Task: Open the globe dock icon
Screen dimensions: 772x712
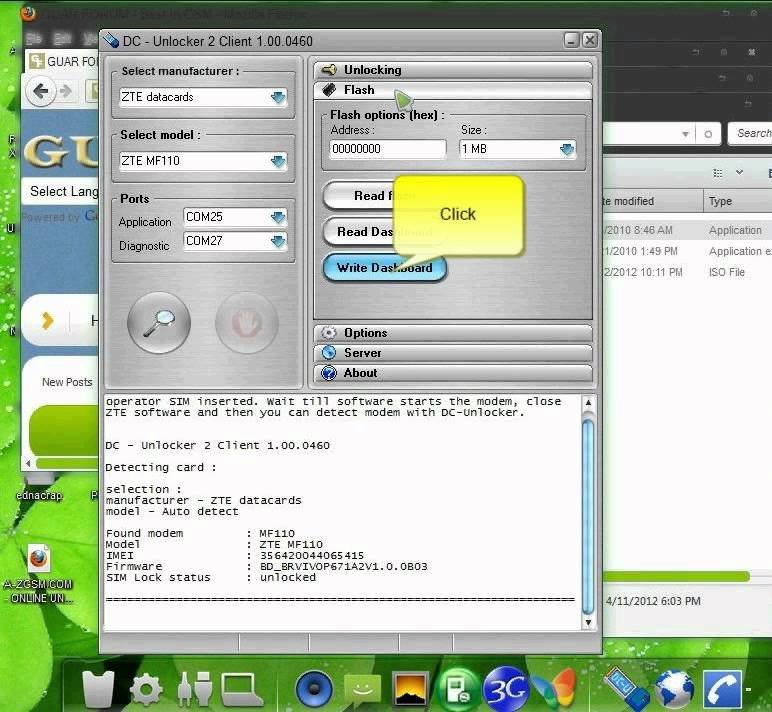Action: 675,689
